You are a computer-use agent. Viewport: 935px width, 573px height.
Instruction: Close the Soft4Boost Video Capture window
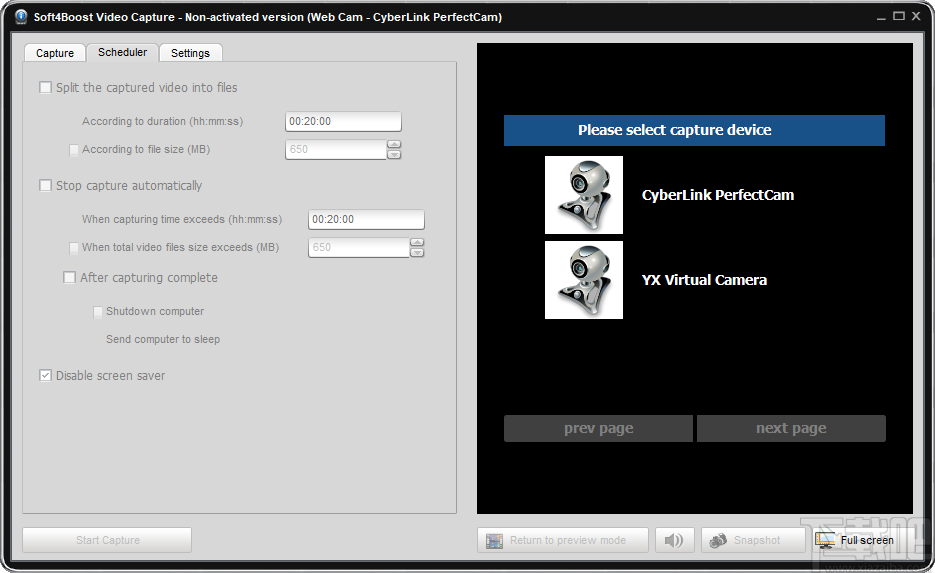(x=917, y=16)
